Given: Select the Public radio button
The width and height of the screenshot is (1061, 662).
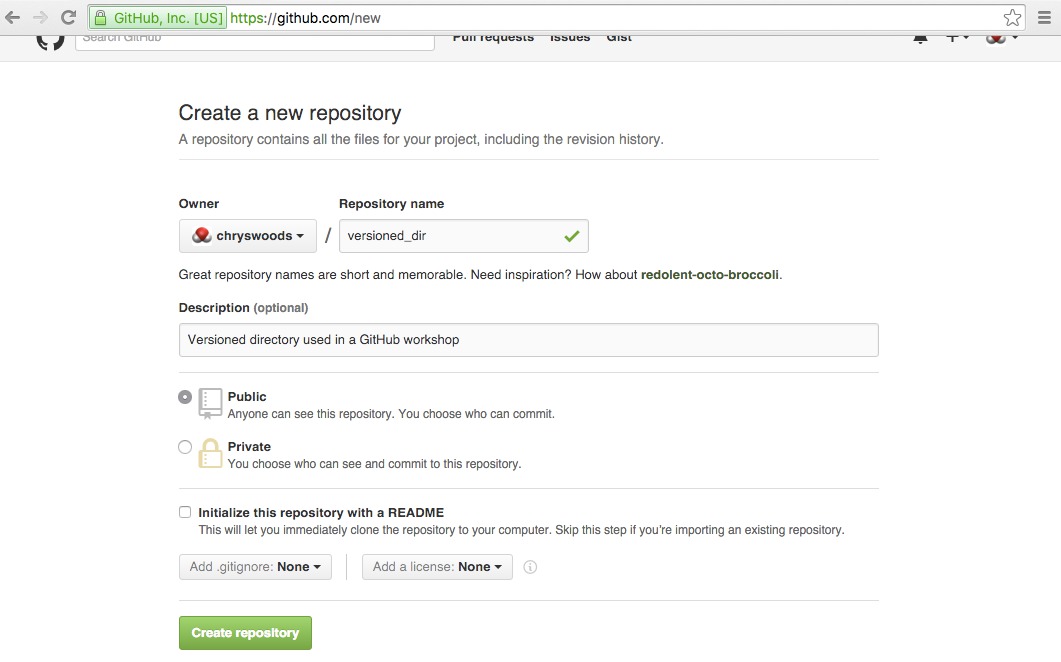Looking at the screenshot, I should tap(185, 397).
